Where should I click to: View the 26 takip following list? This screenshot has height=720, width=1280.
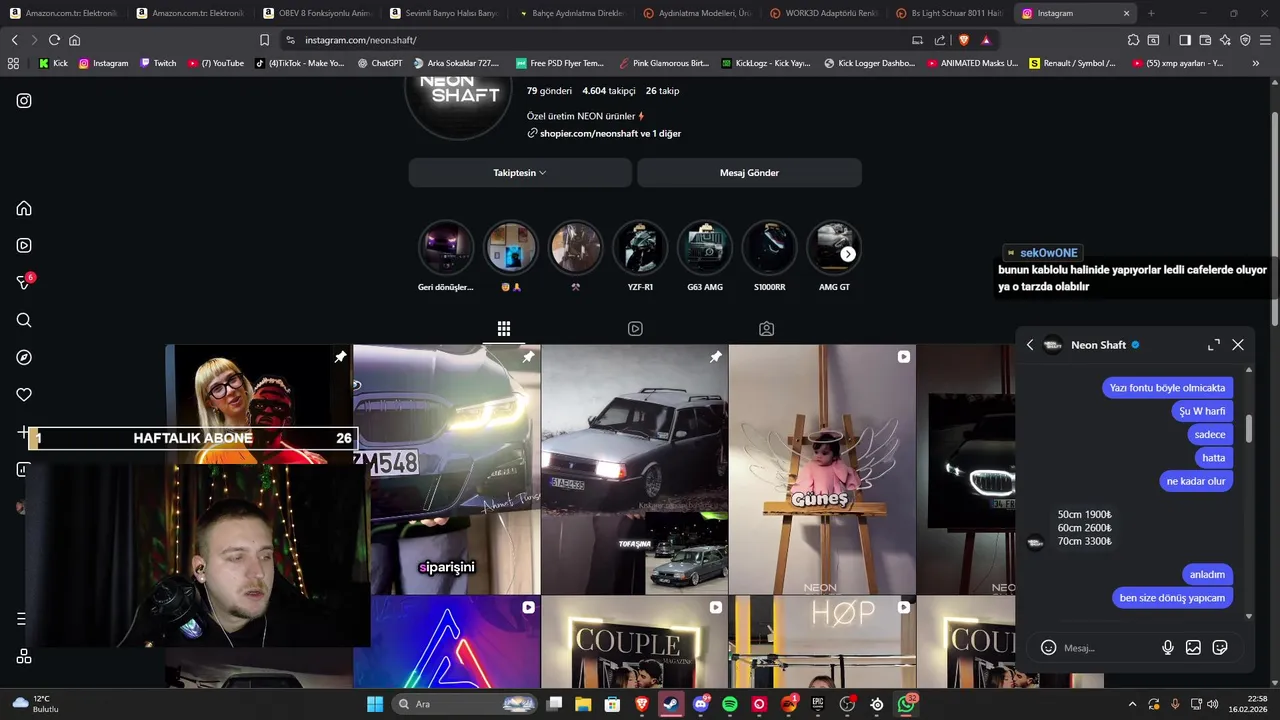(x=662, y=90)
